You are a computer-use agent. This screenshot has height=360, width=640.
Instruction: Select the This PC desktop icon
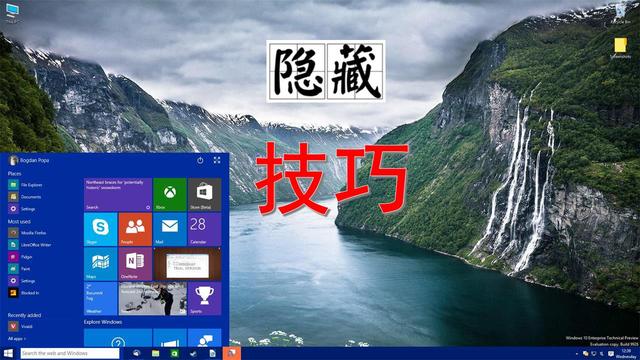click(x=12, y=13)
